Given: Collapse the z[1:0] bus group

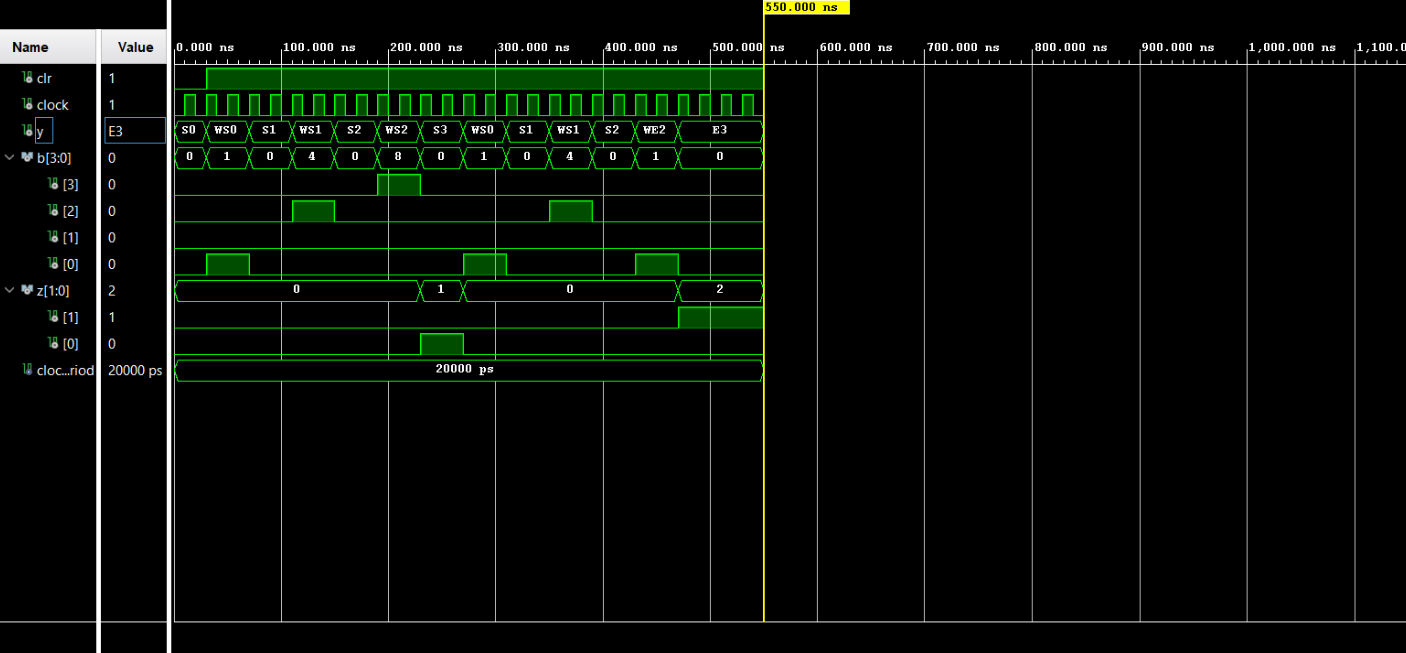Looking at the screenshot, I should point(10,290).
